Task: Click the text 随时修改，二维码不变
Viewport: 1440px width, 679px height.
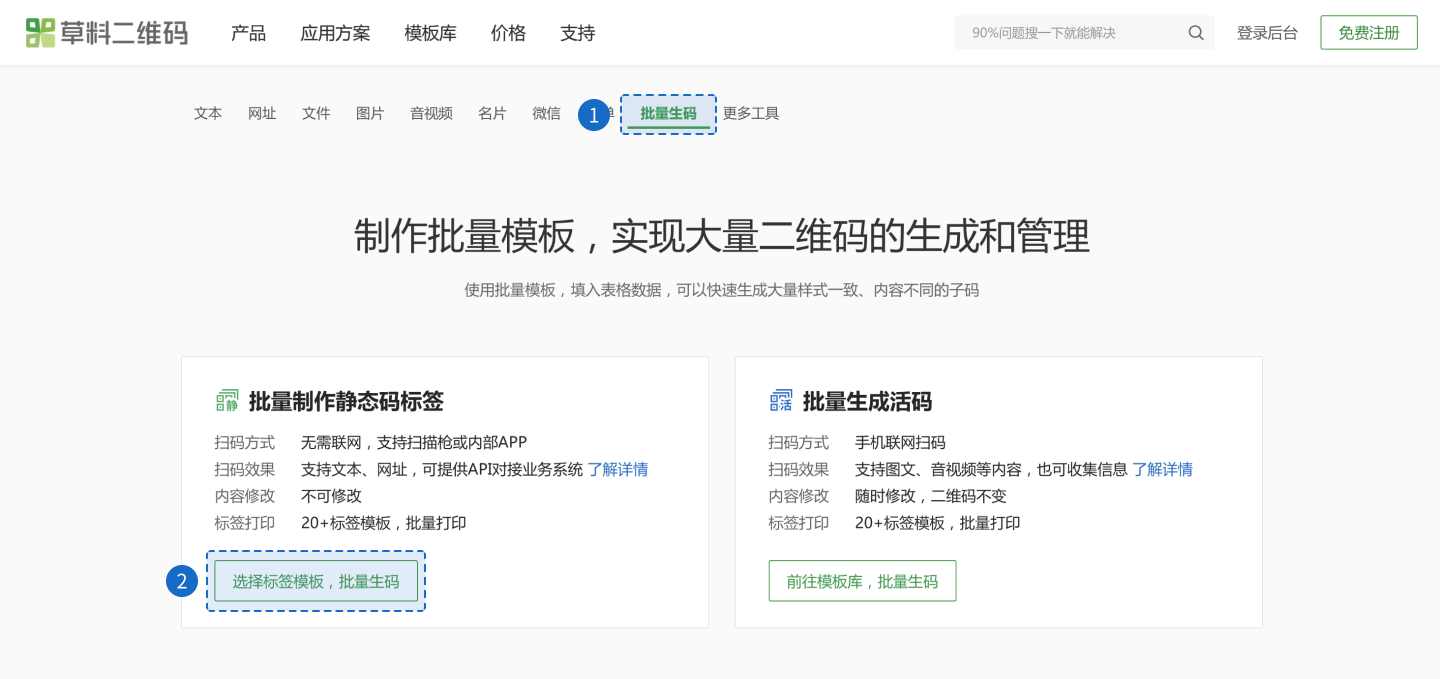Action: [931, 496]
